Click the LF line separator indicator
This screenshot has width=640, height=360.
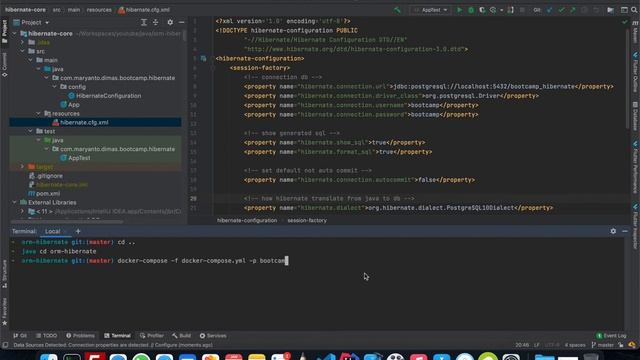pos(537,345)
